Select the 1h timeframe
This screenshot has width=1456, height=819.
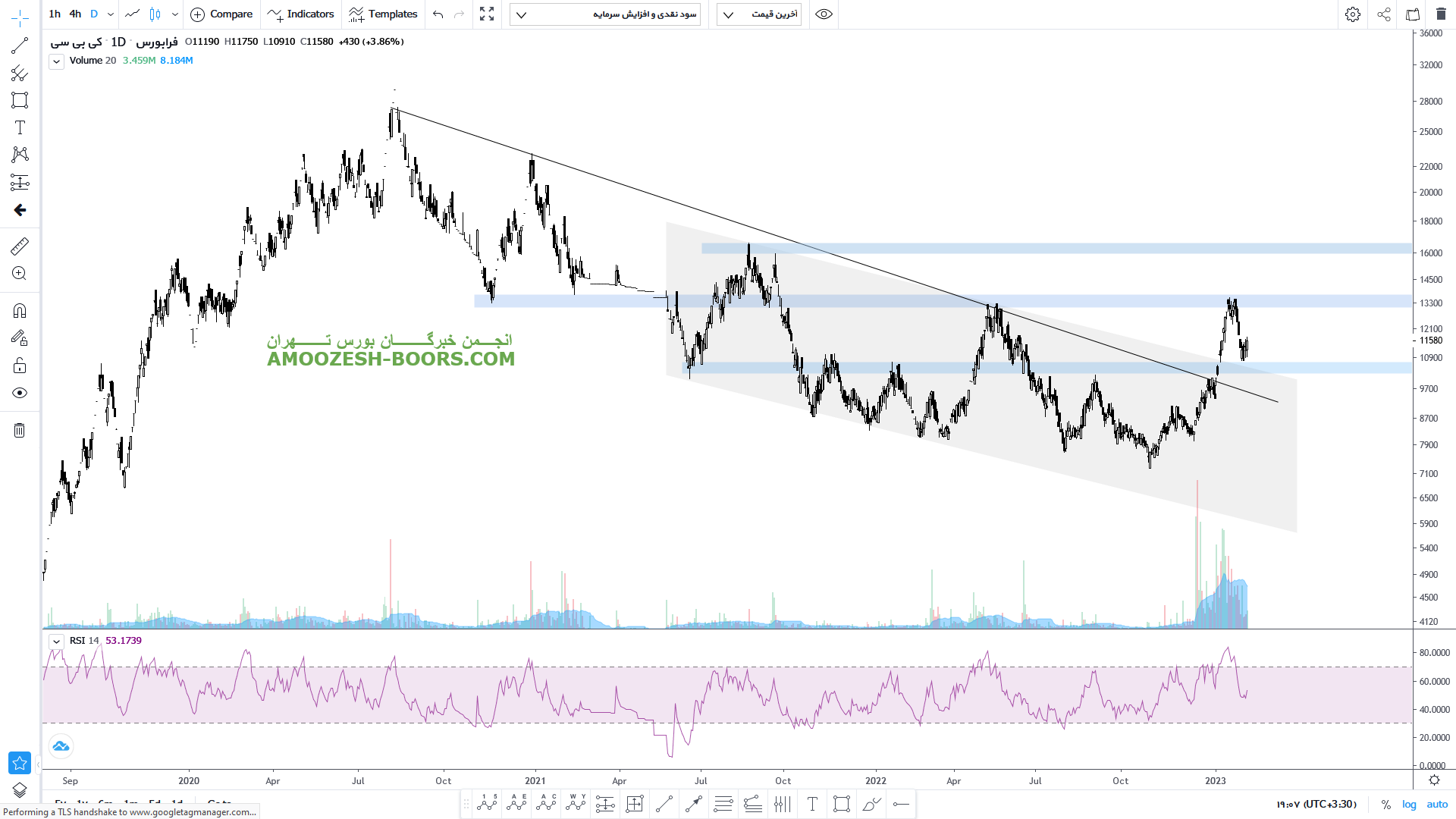tap(55, 14)
